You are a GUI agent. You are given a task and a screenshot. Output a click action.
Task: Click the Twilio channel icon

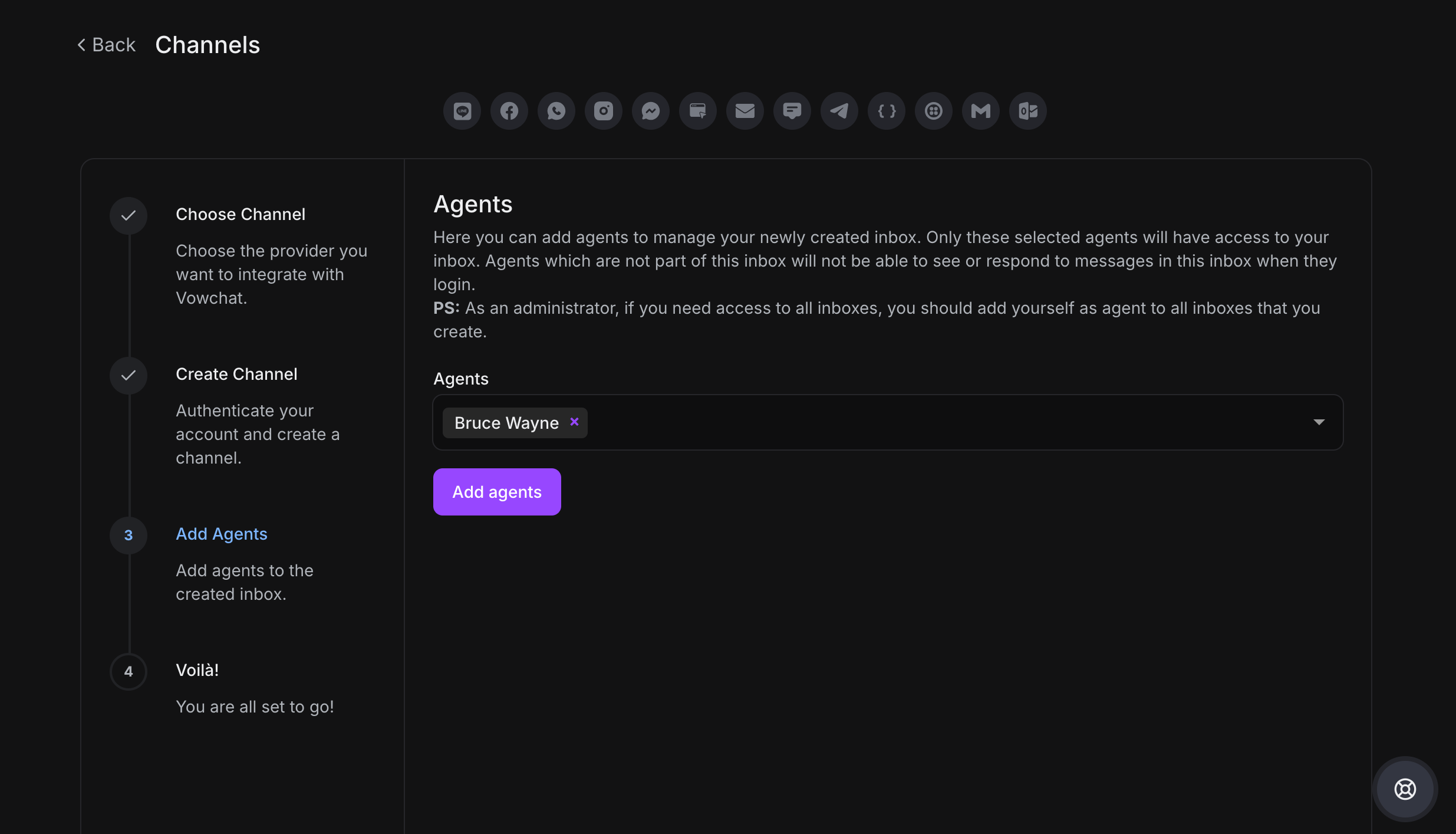click(934, 111)
